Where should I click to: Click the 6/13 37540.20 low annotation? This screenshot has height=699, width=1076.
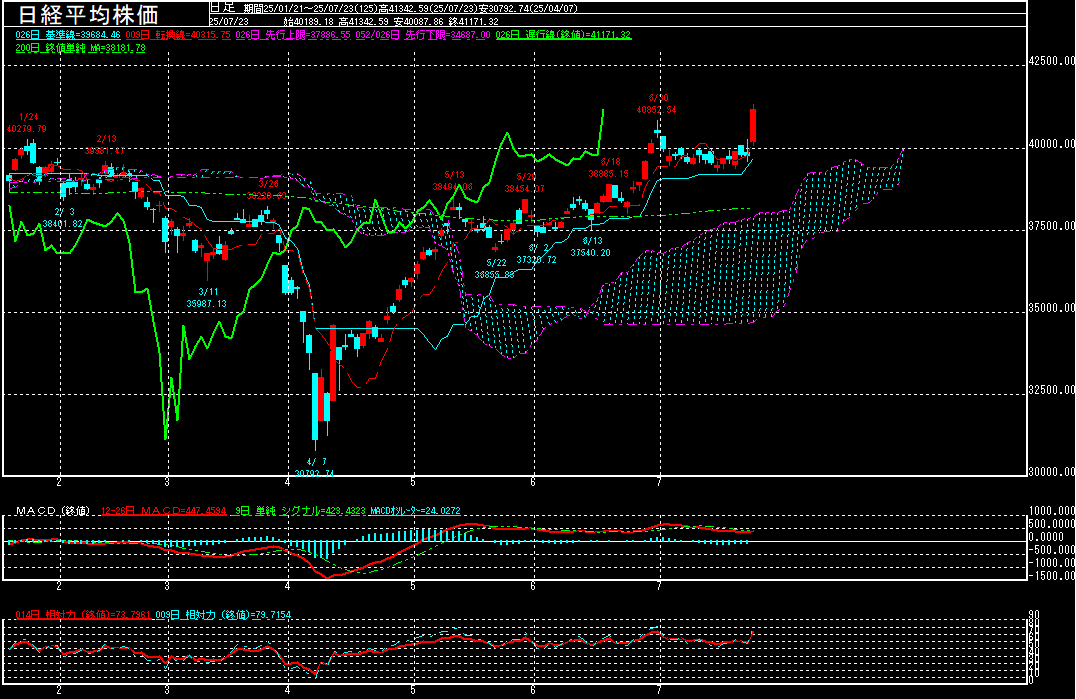click(x=591, y=247)
